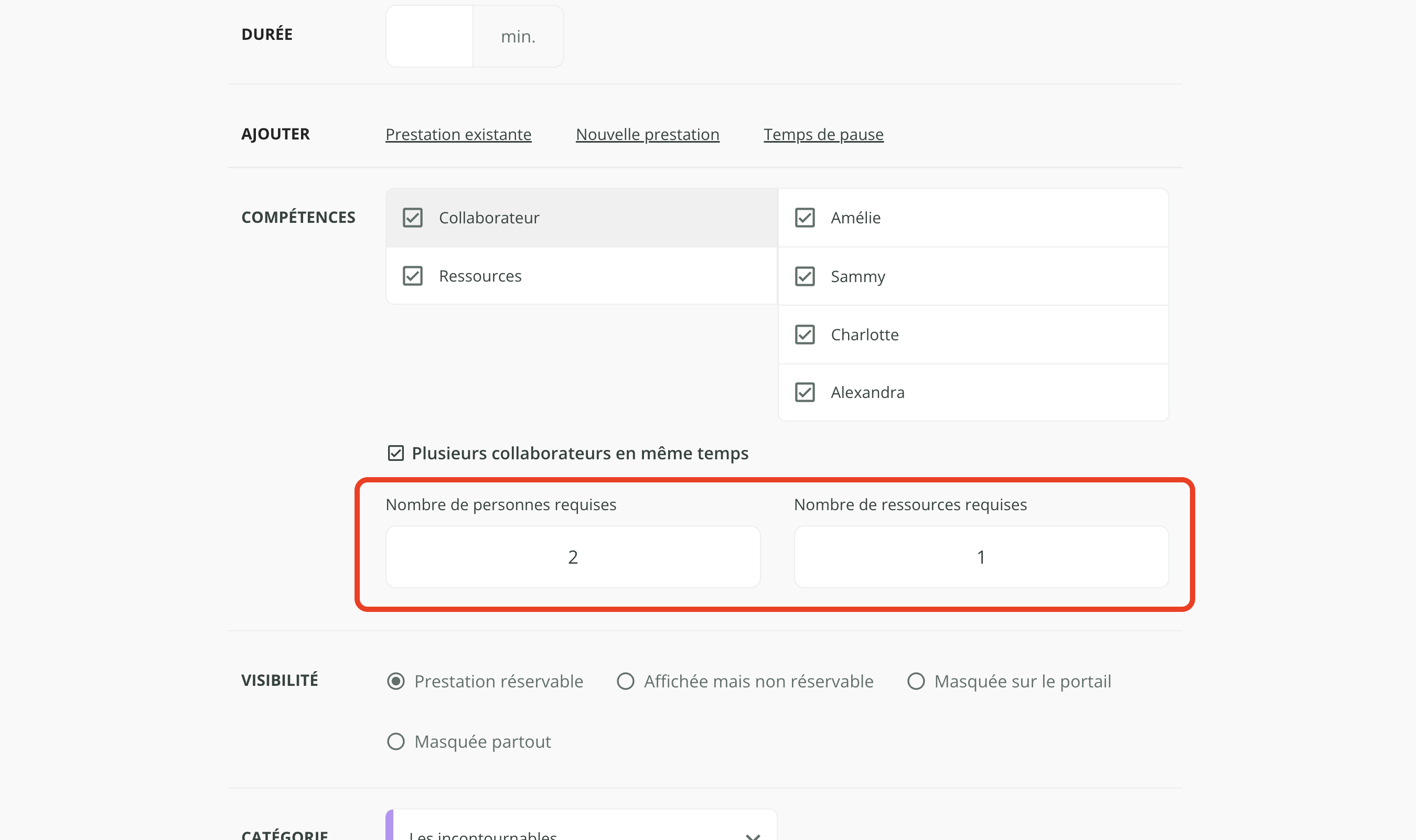Add a Temps de pause
Image resolution: width=1416 pixels, height=840 pixels.
[x=823, y=135]
